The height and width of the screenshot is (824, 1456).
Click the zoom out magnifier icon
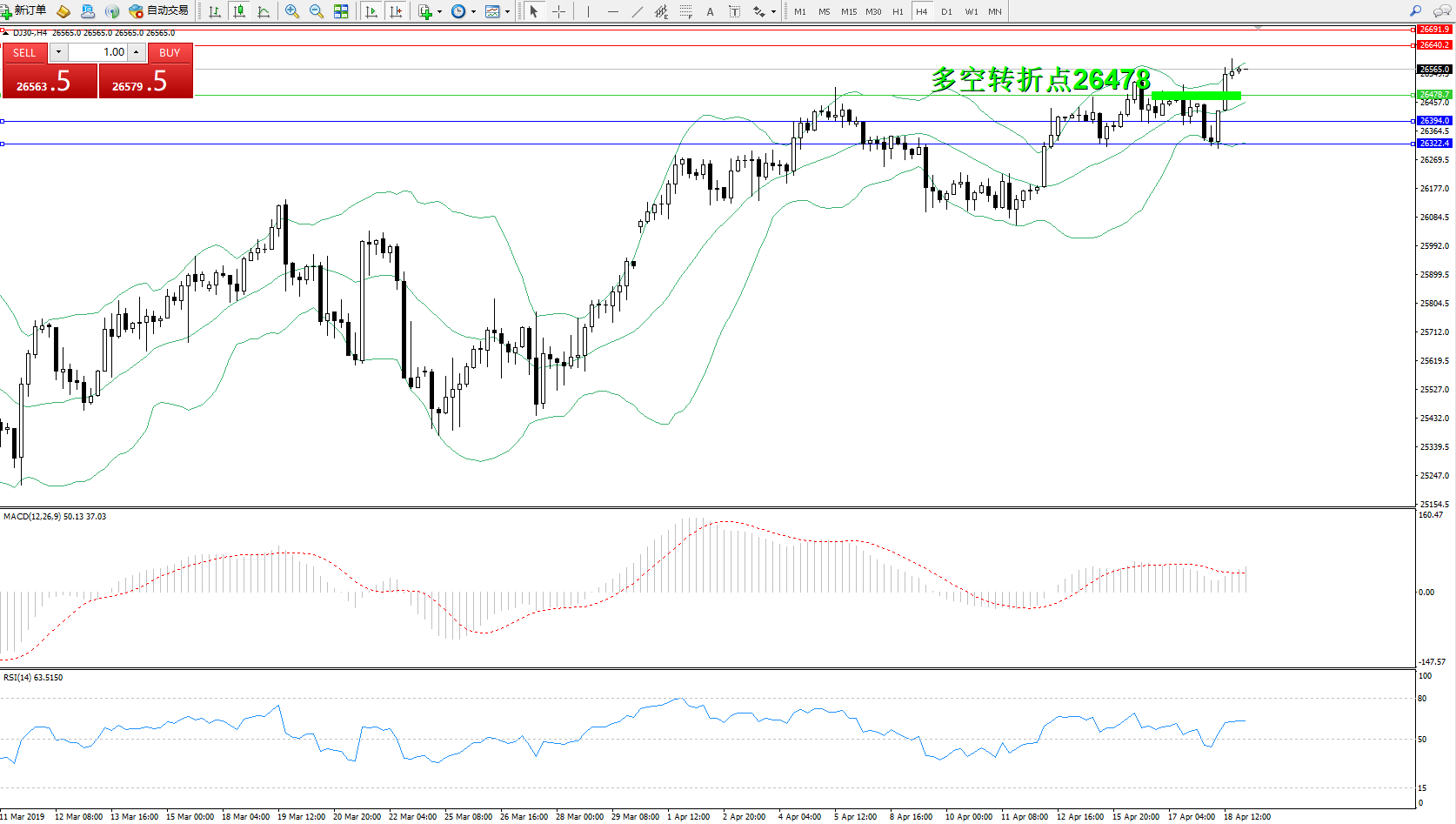pos(317,11)
